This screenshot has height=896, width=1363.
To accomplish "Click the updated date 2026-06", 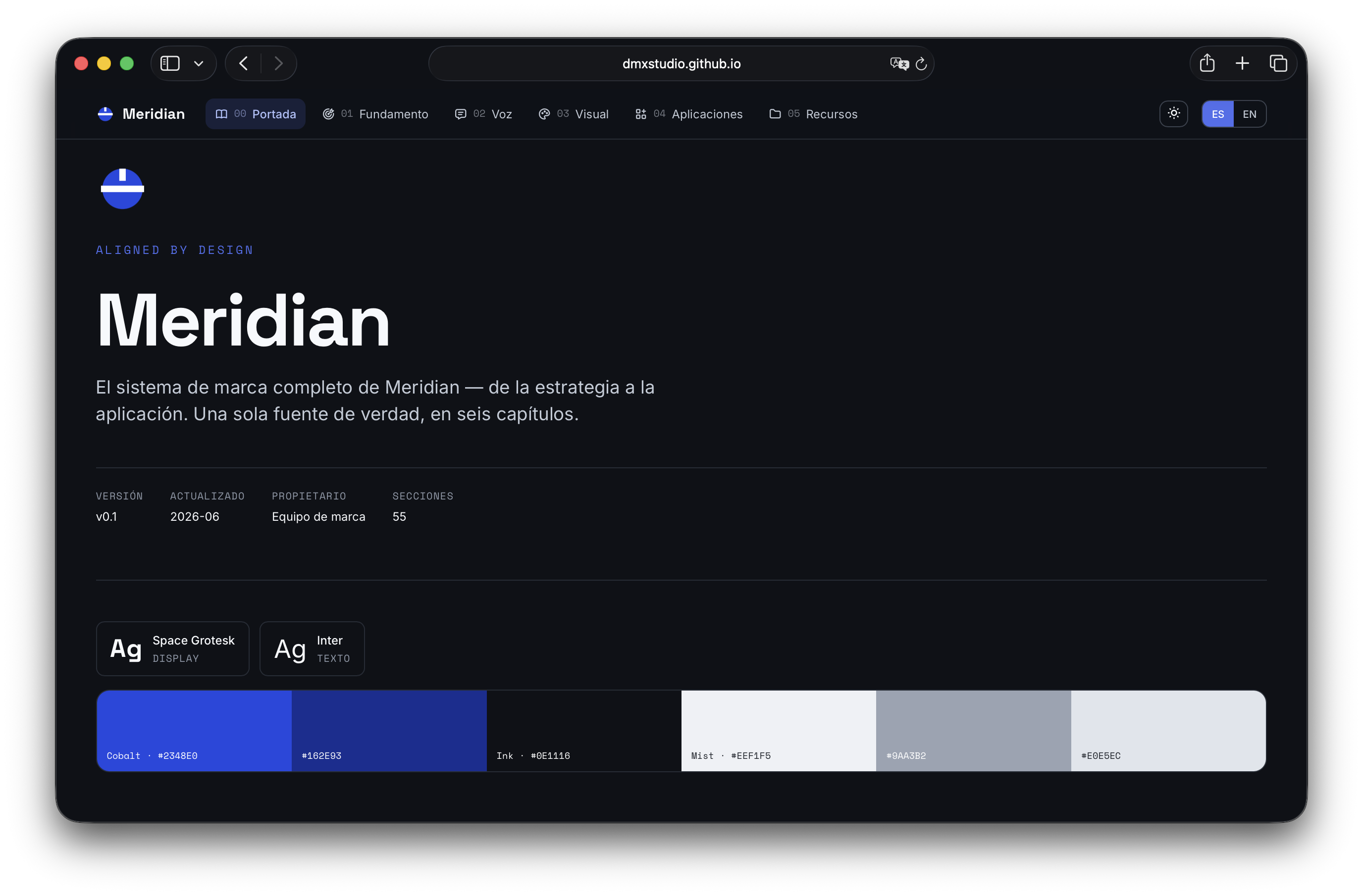I will (195, 516).
